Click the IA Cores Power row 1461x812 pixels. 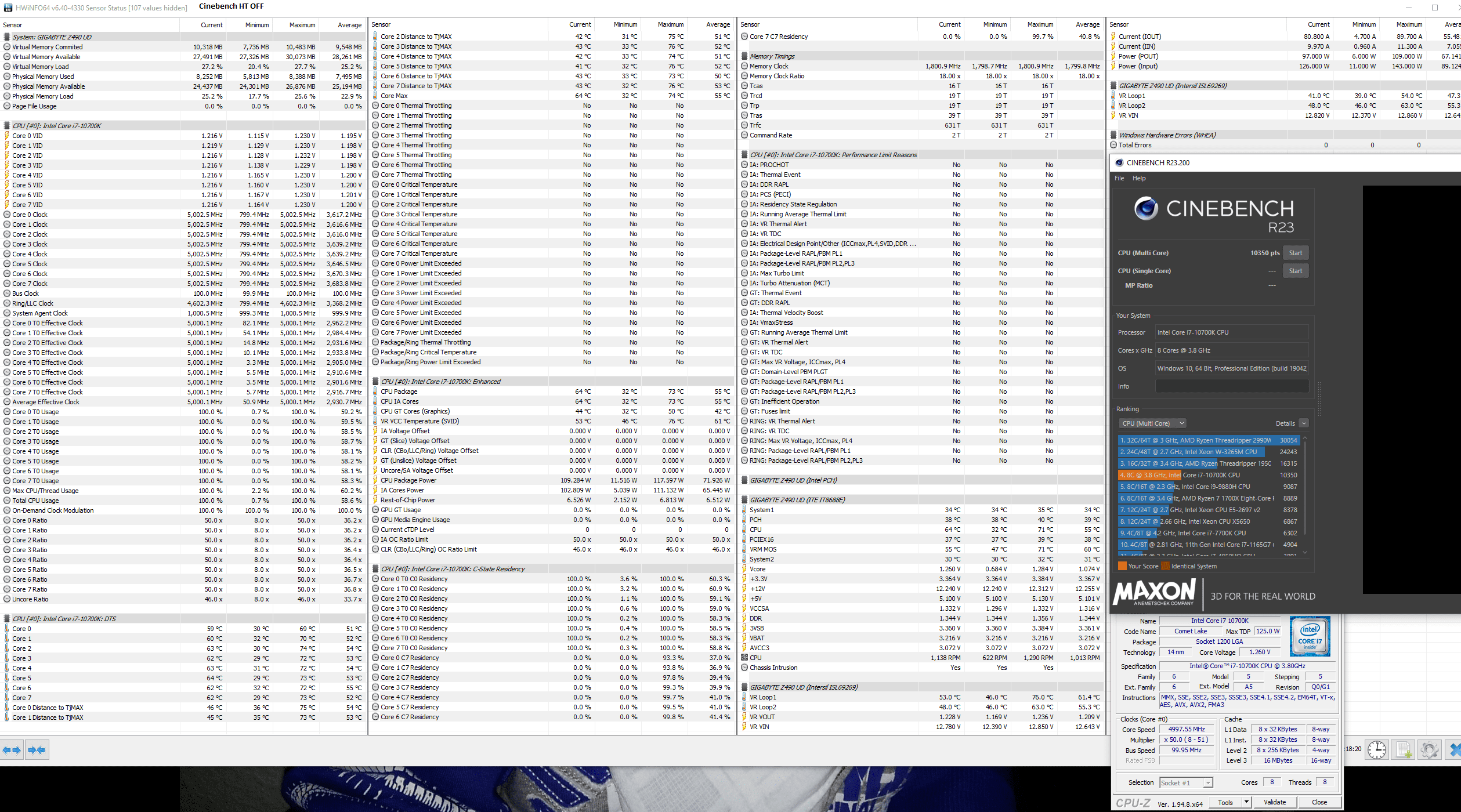click(552, 490)
